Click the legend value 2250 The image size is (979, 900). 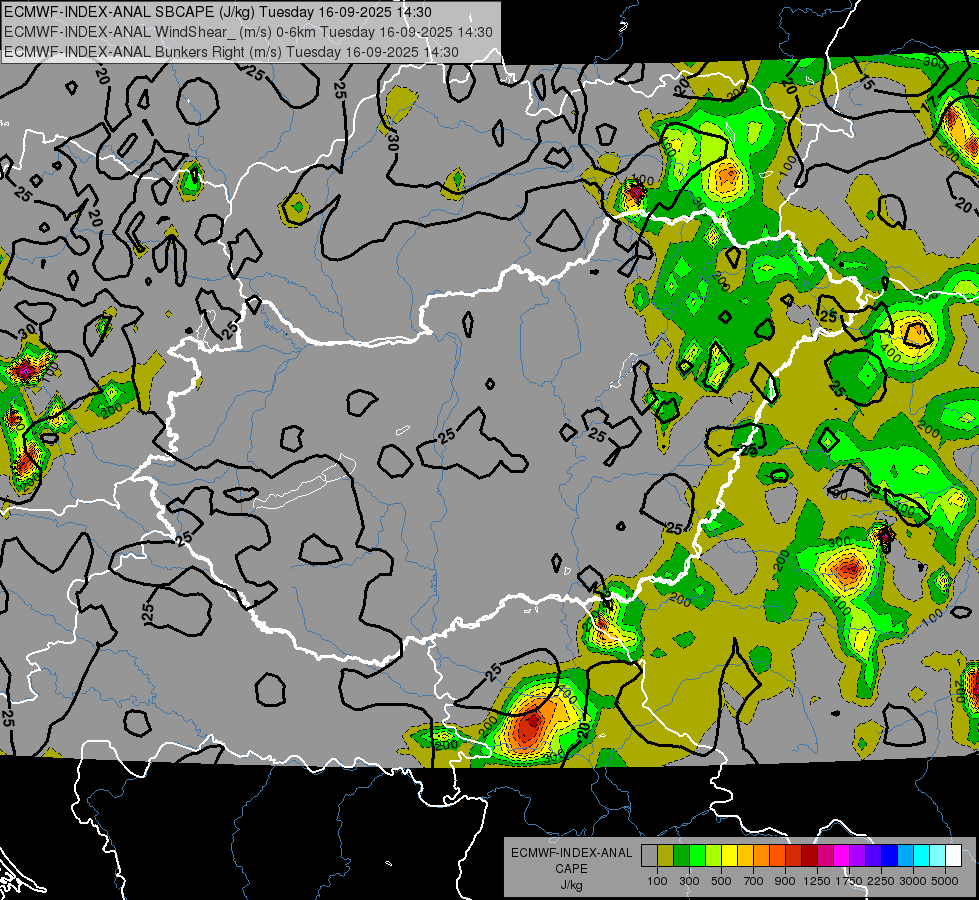(x=881, y=881)
